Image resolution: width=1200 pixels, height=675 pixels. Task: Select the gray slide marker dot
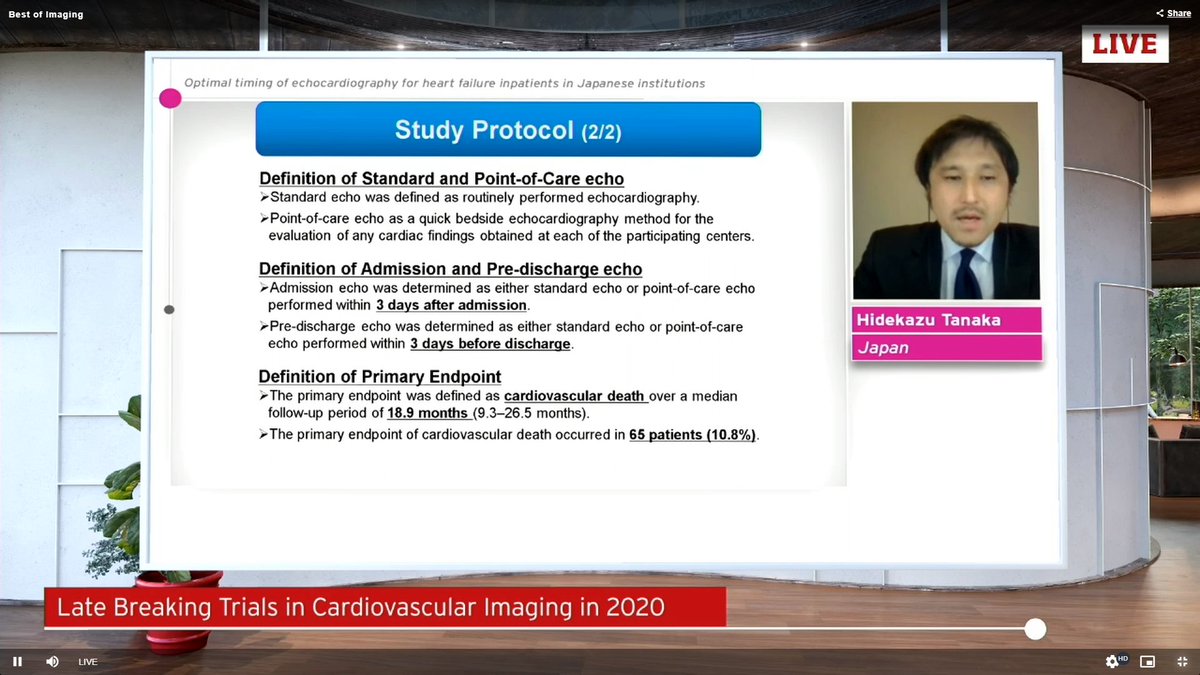tap(169, 309)
